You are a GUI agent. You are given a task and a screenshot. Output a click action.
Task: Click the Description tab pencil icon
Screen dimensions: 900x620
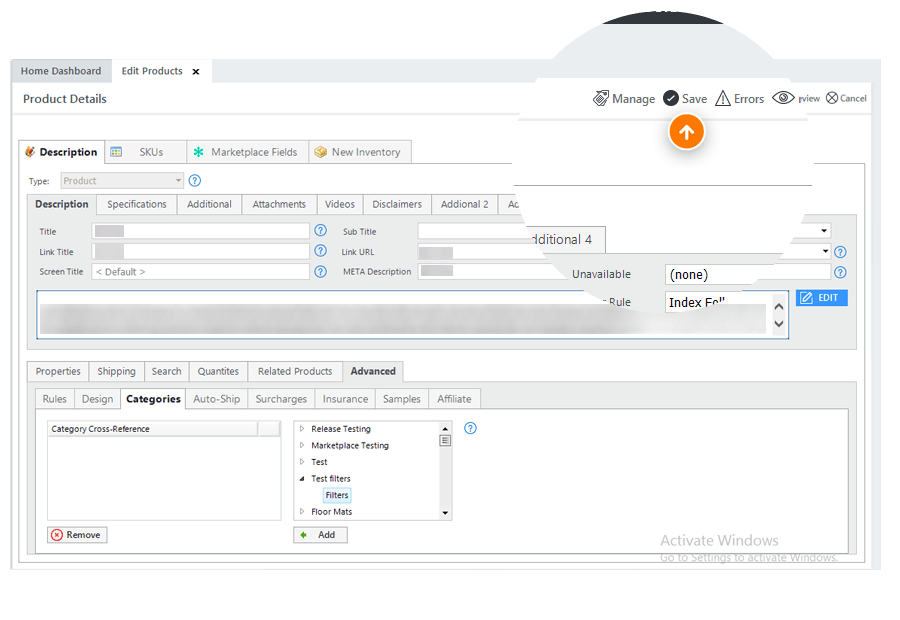pyautogui.click(x=30, y=152)
